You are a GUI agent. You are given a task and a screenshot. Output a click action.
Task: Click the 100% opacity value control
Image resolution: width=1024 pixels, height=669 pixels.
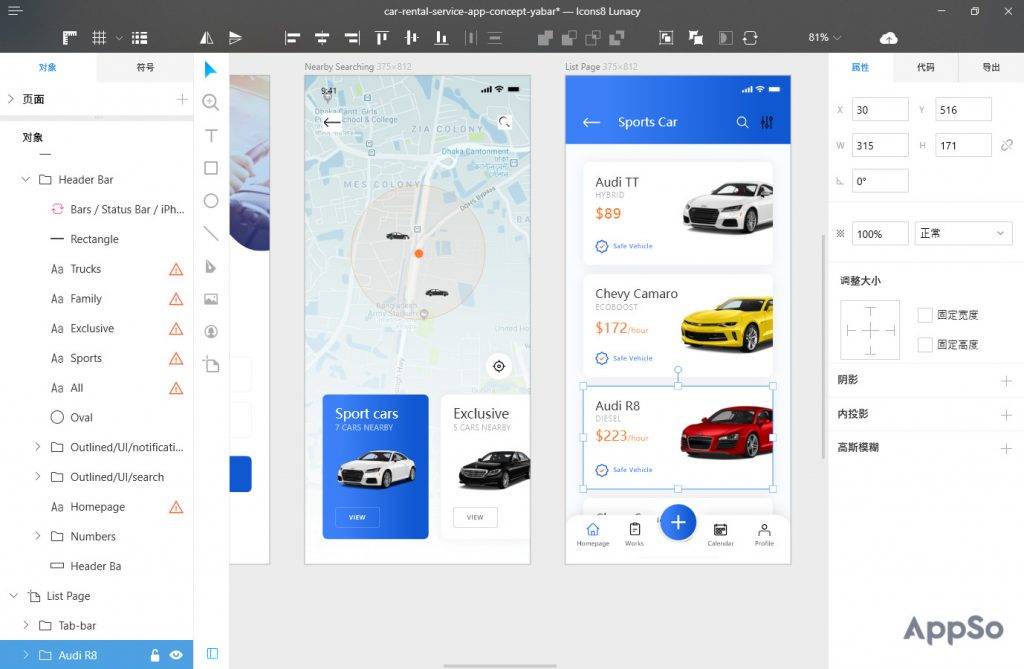(877, 233)
